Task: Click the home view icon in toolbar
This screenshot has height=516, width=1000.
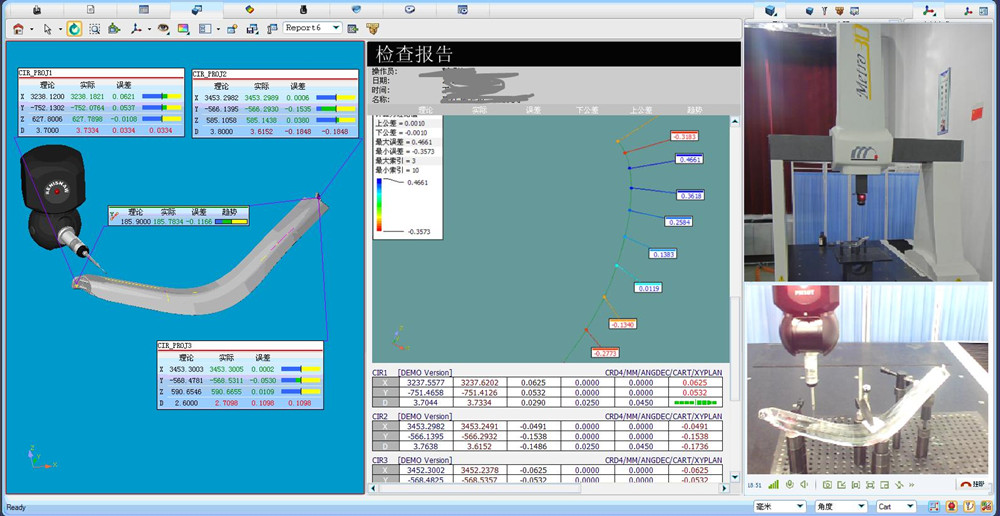Action: click(x=18, y=29)
